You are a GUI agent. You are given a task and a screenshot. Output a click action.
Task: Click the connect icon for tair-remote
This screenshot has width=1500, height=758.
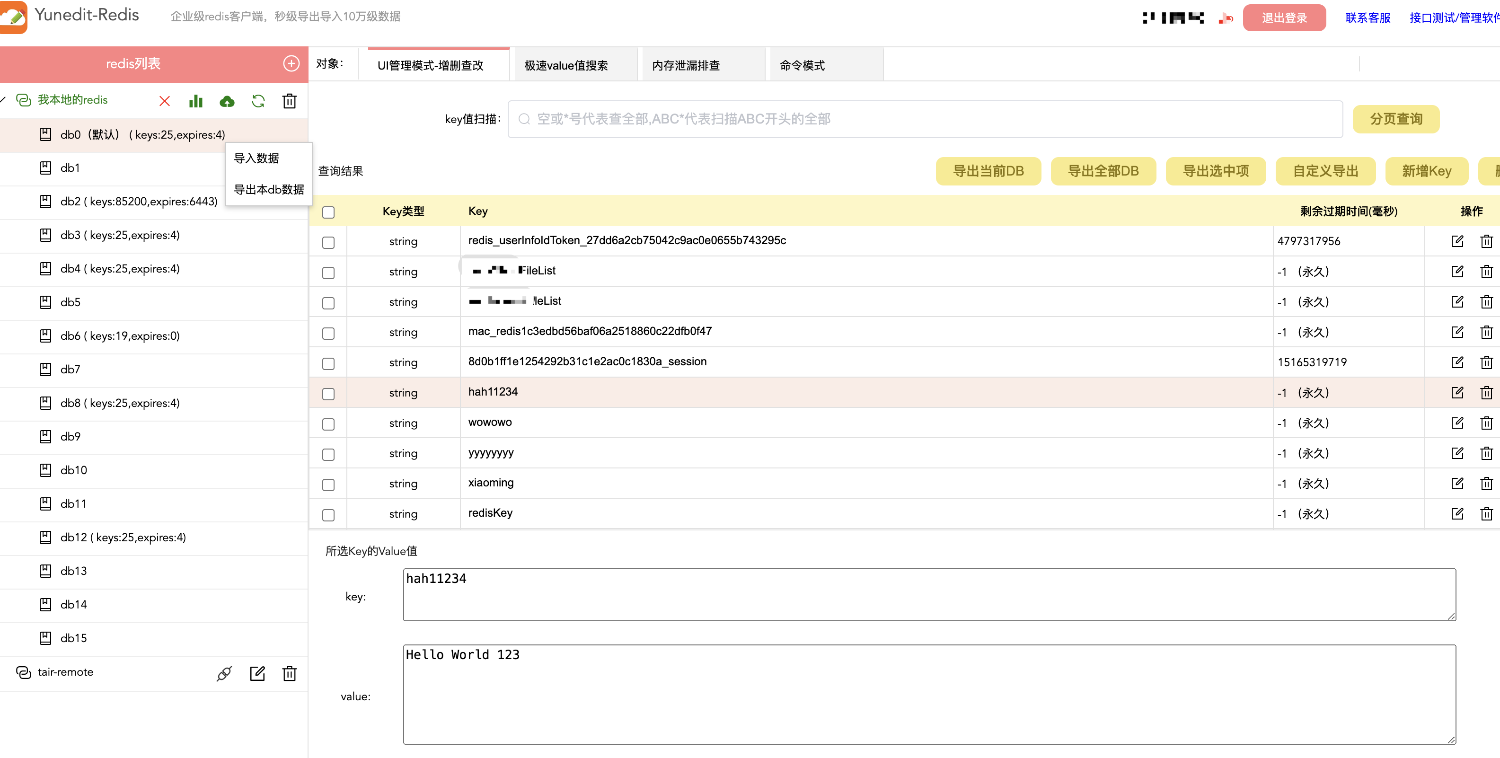point(224,674)
